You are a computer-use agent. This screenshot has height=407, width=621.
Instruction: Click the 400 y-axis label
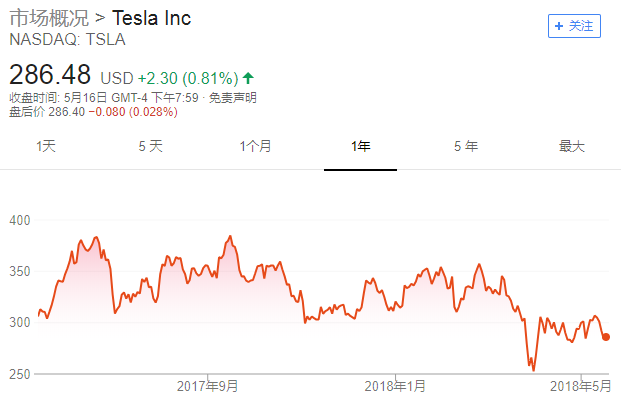point(21,220)
